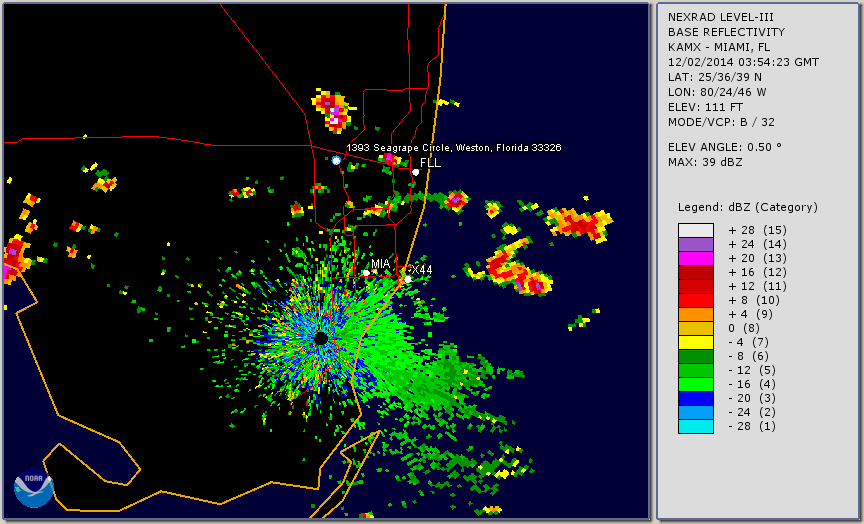This screenshot has height=524, width=864.
Task: Click the MAX: 39 dBZ text
Action: [x=705, y=162]
